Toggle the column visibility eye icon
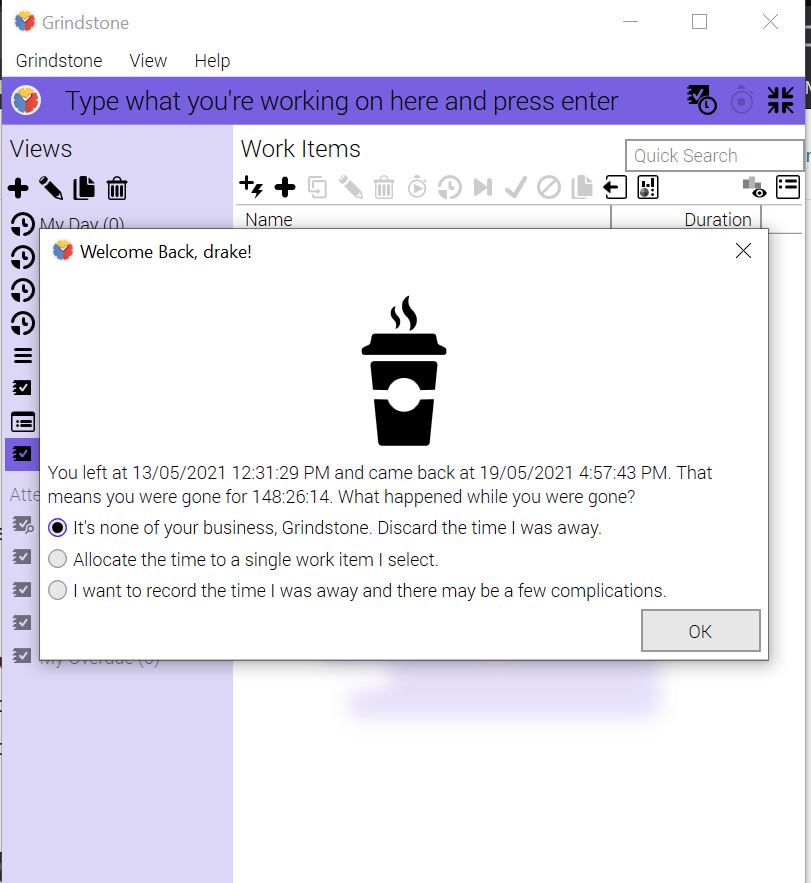This screenshot has width=811, height=883. coord(754,187)
